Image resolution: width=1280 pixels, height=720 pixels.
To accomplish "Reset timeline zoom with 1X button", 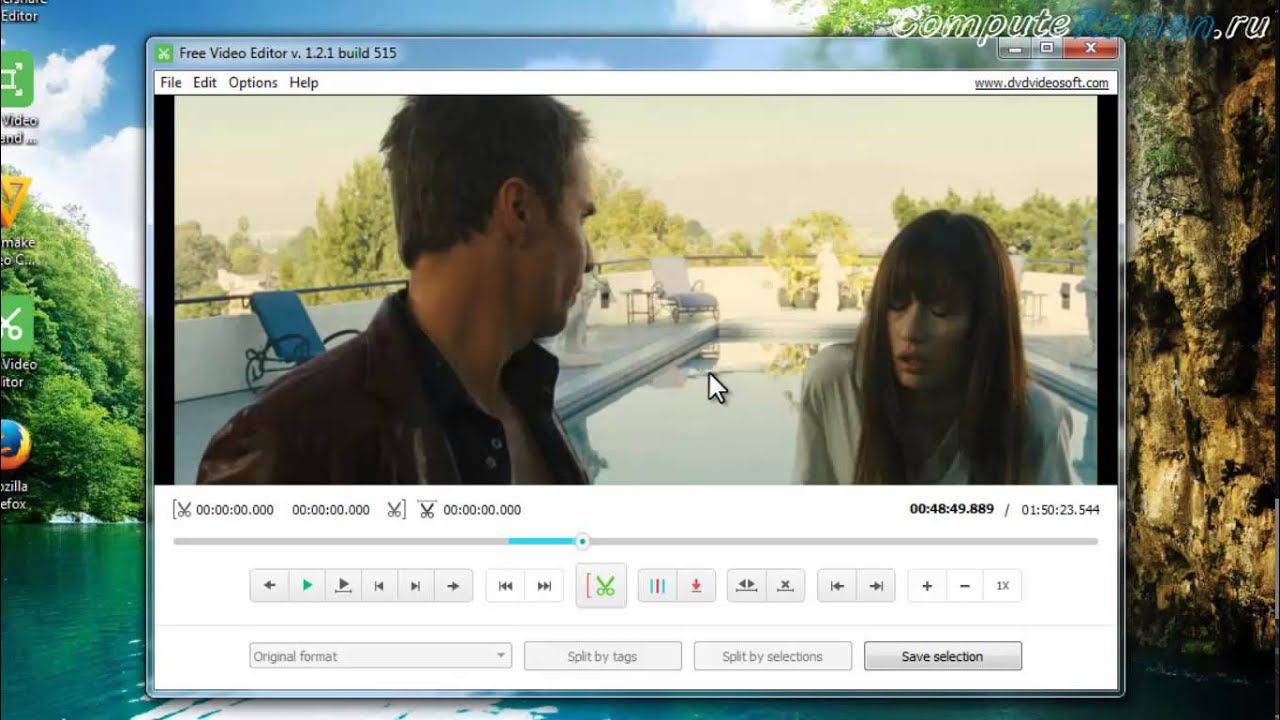I will [x=1003, y=586].
